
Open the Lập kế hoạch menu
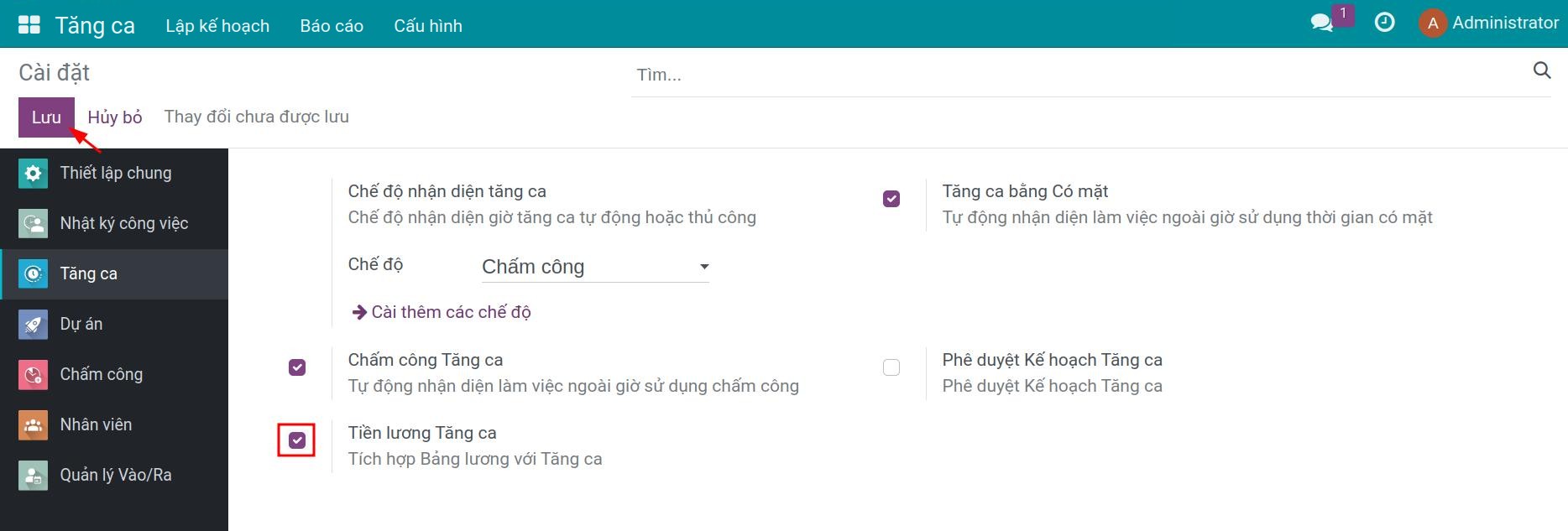click(217, 26)
